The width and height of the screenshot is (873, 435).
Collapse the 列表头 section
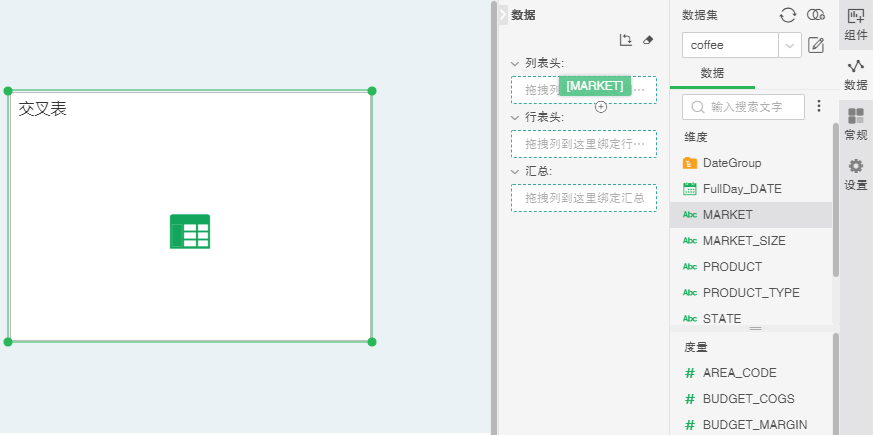[x=515, y=63]
